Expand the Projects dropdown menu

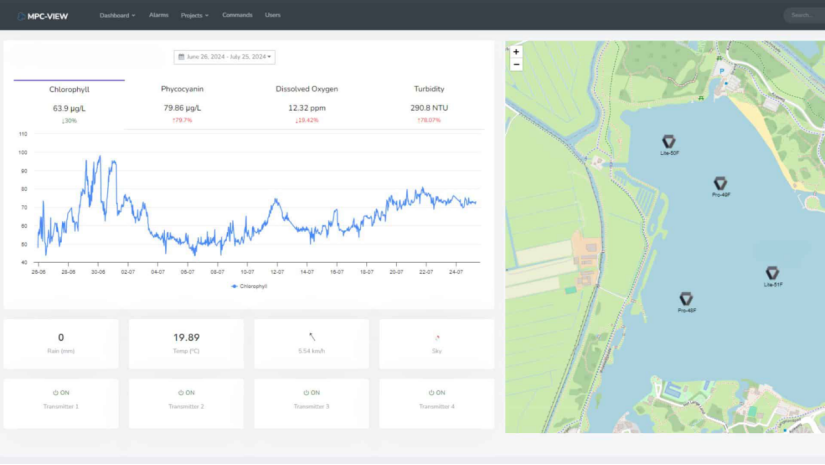(x=194, y=16)
